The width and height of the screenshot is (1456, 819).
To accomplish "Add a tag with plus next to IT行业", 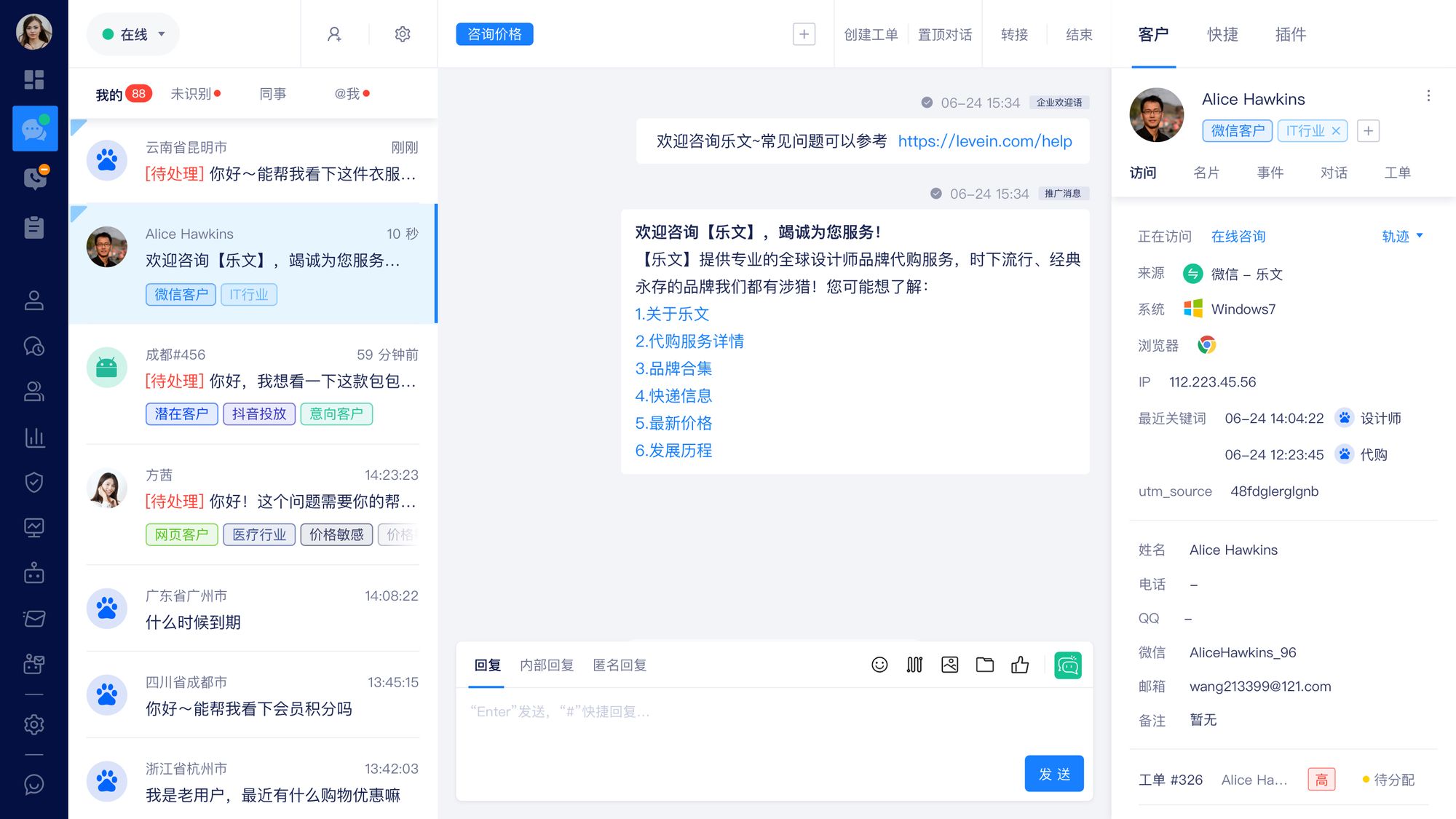I will [x=1369, y=131].
